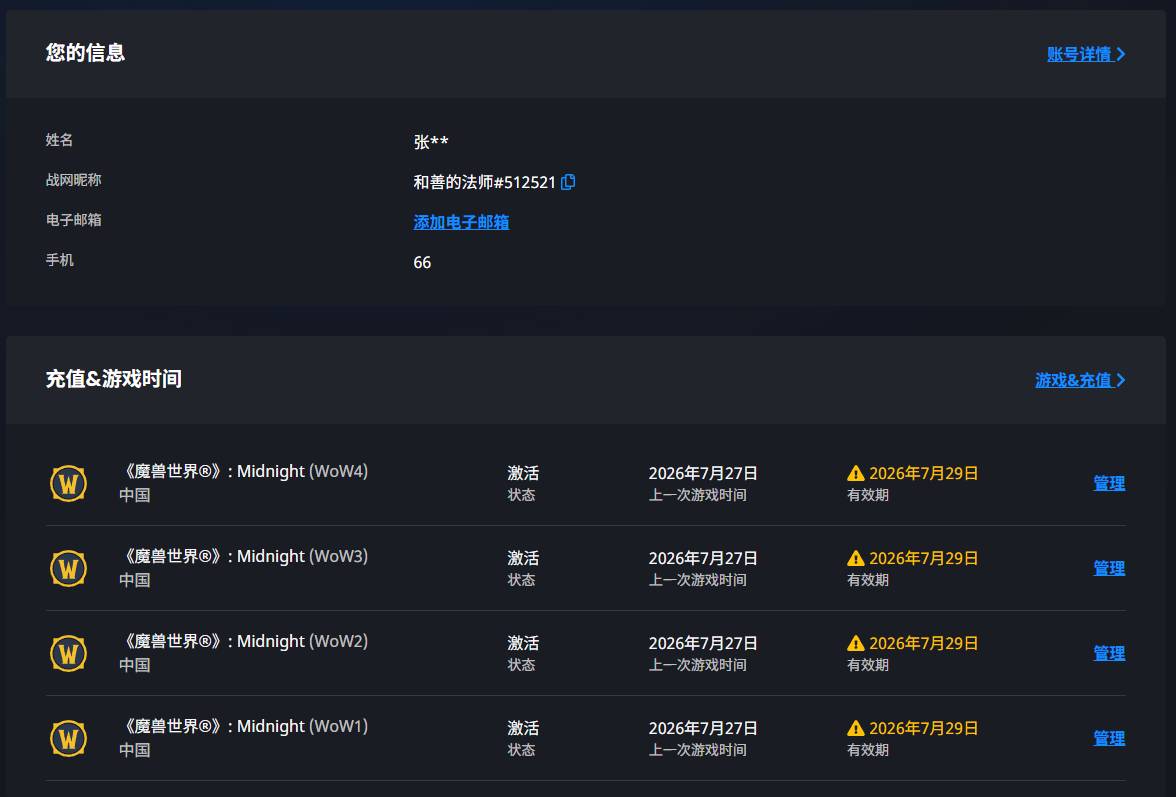Click the WoW2 last played date 2026年7月27日
This screenshot has width=1176, height=797.
pos(703,643)
